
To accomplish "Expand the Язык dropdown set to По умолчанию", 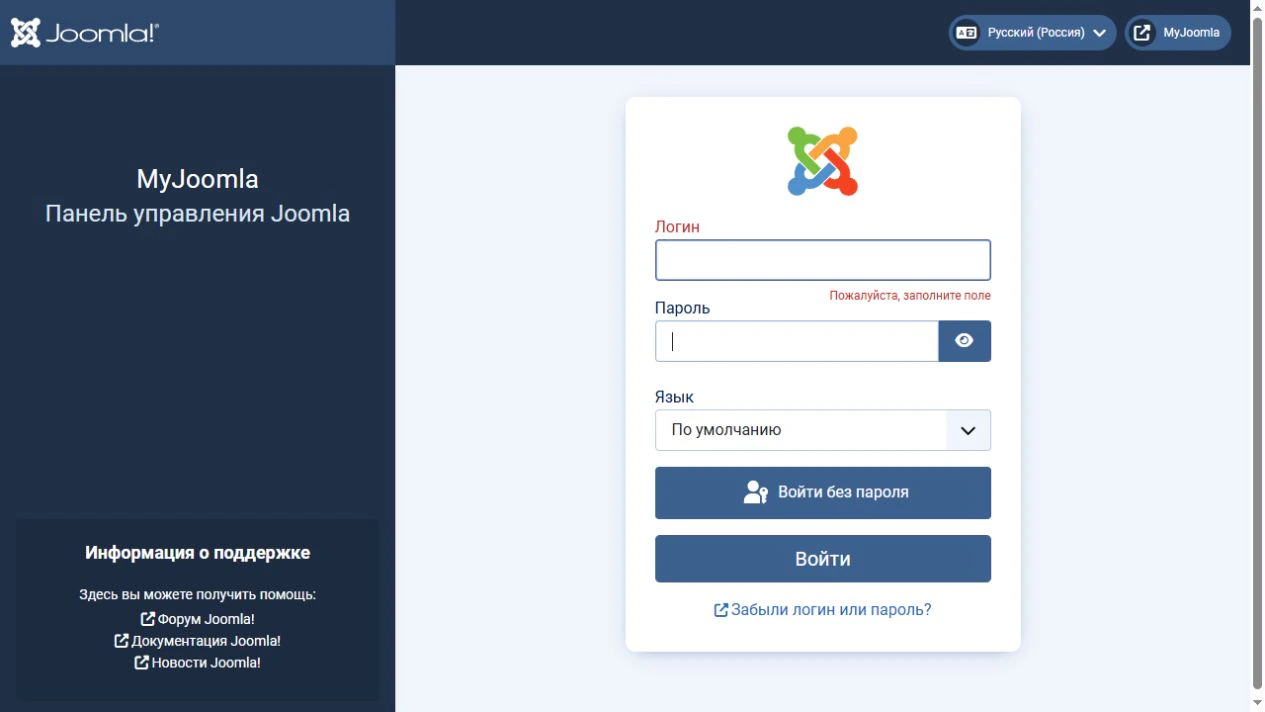I will point(823,430).
